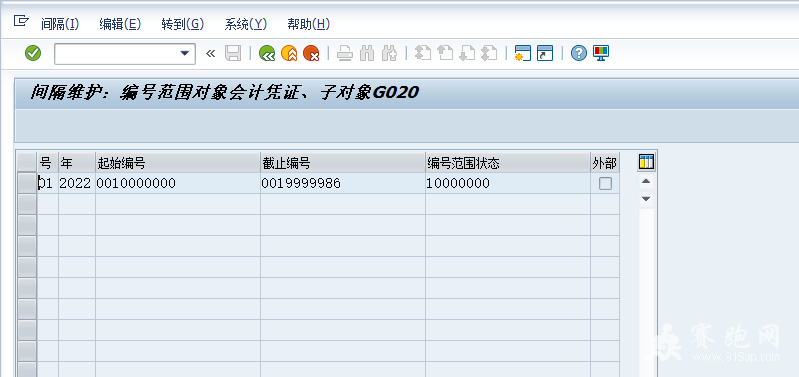Click the Previous Page icon
This screenshot has width=799, height=377.
click(x=445, y=53)
